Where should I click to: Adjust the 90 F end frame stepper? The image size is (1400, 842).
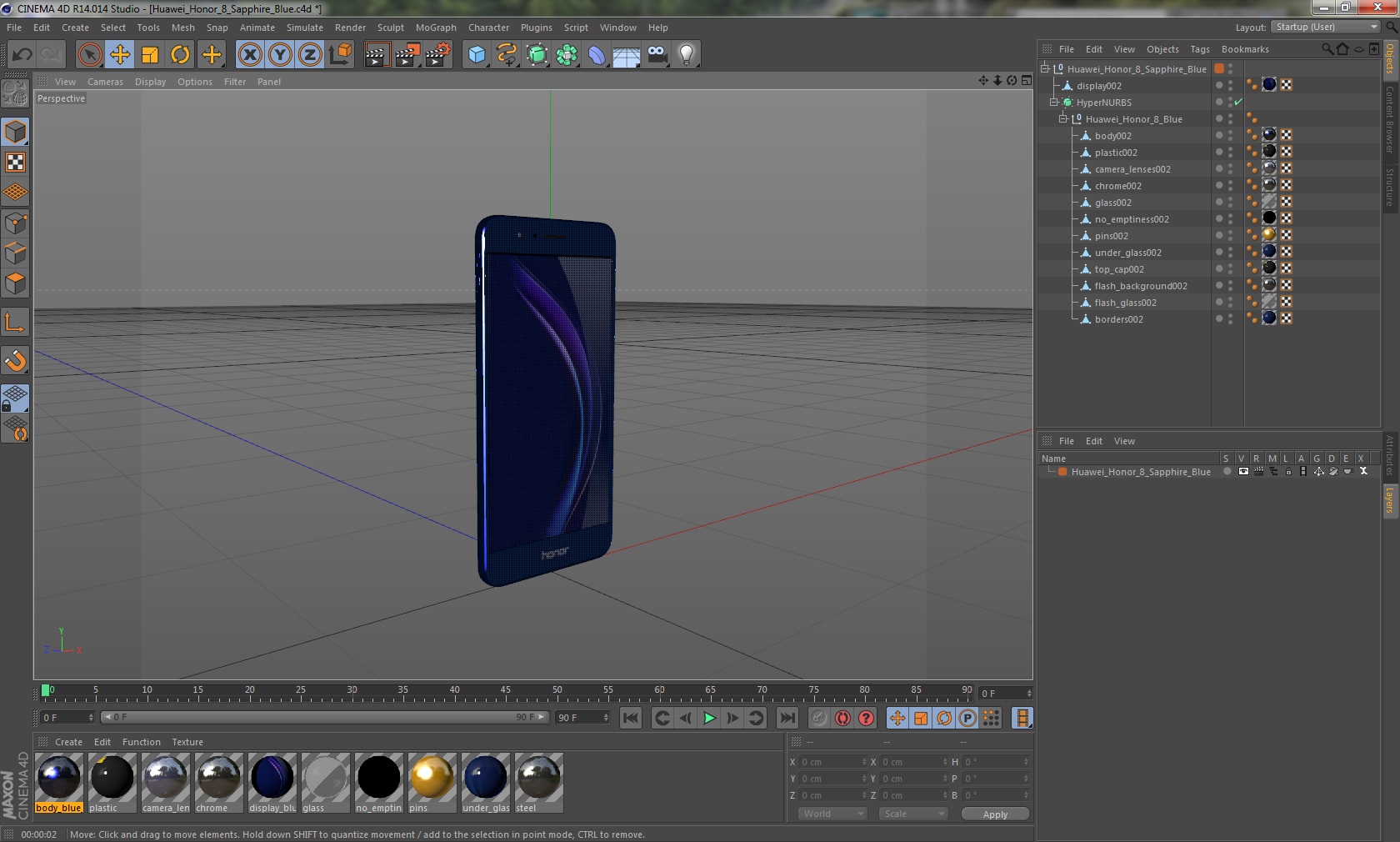click(606, 717)
